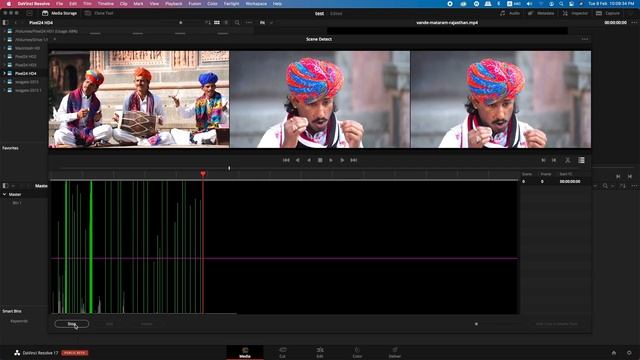Open Project Manager home icon
Viewport: 640px width, 360px height.
click(614, 353)
